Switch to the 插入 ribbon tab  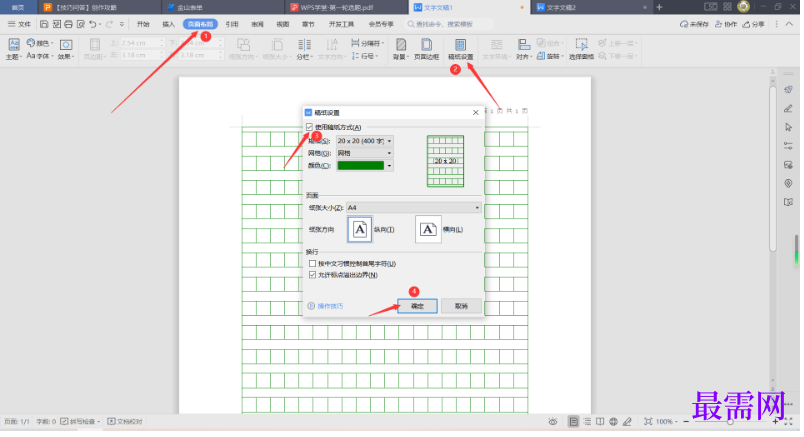tap(168, 24)
